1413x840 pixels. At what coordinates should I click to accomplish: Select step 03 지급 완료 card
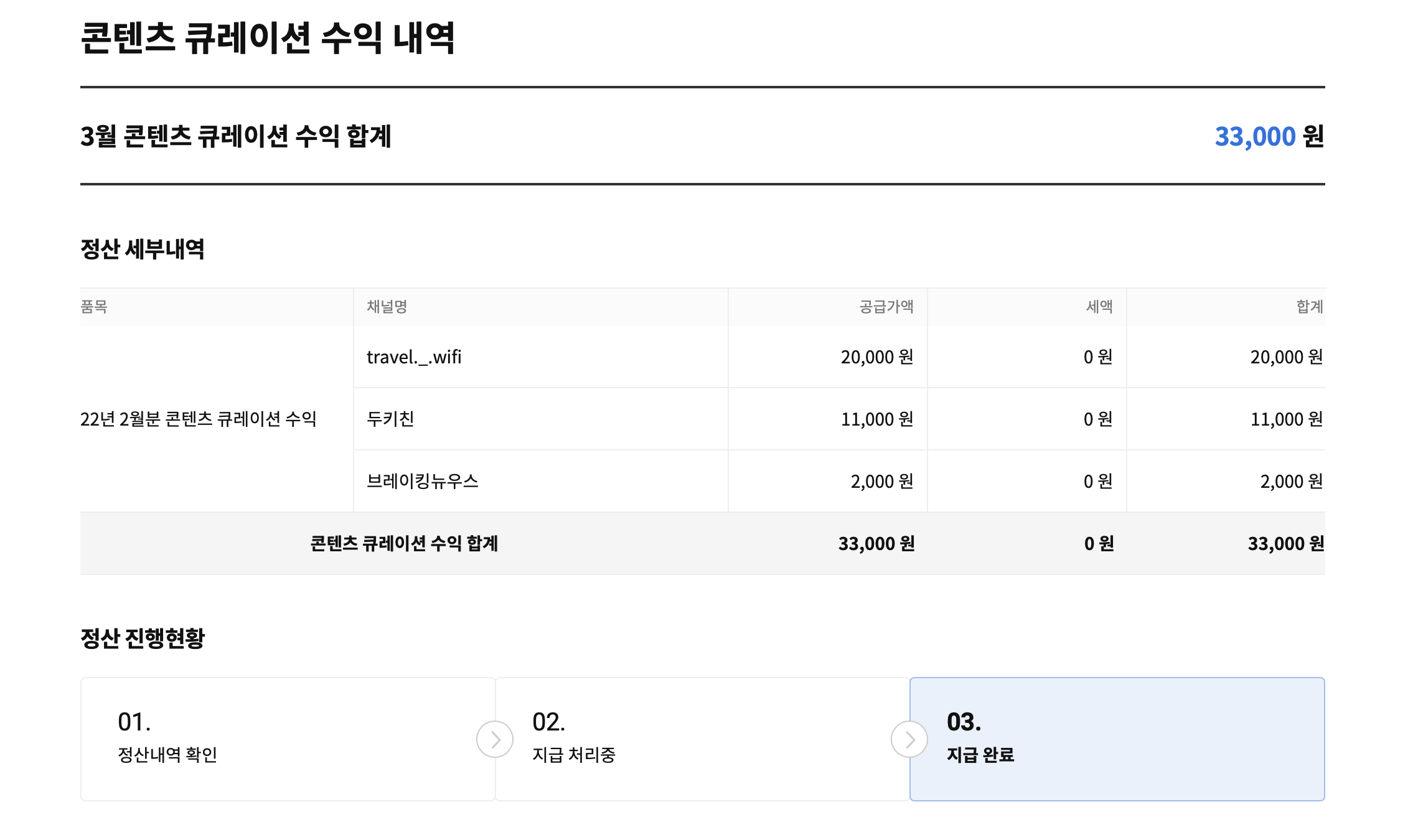[x=1117, y=739]
